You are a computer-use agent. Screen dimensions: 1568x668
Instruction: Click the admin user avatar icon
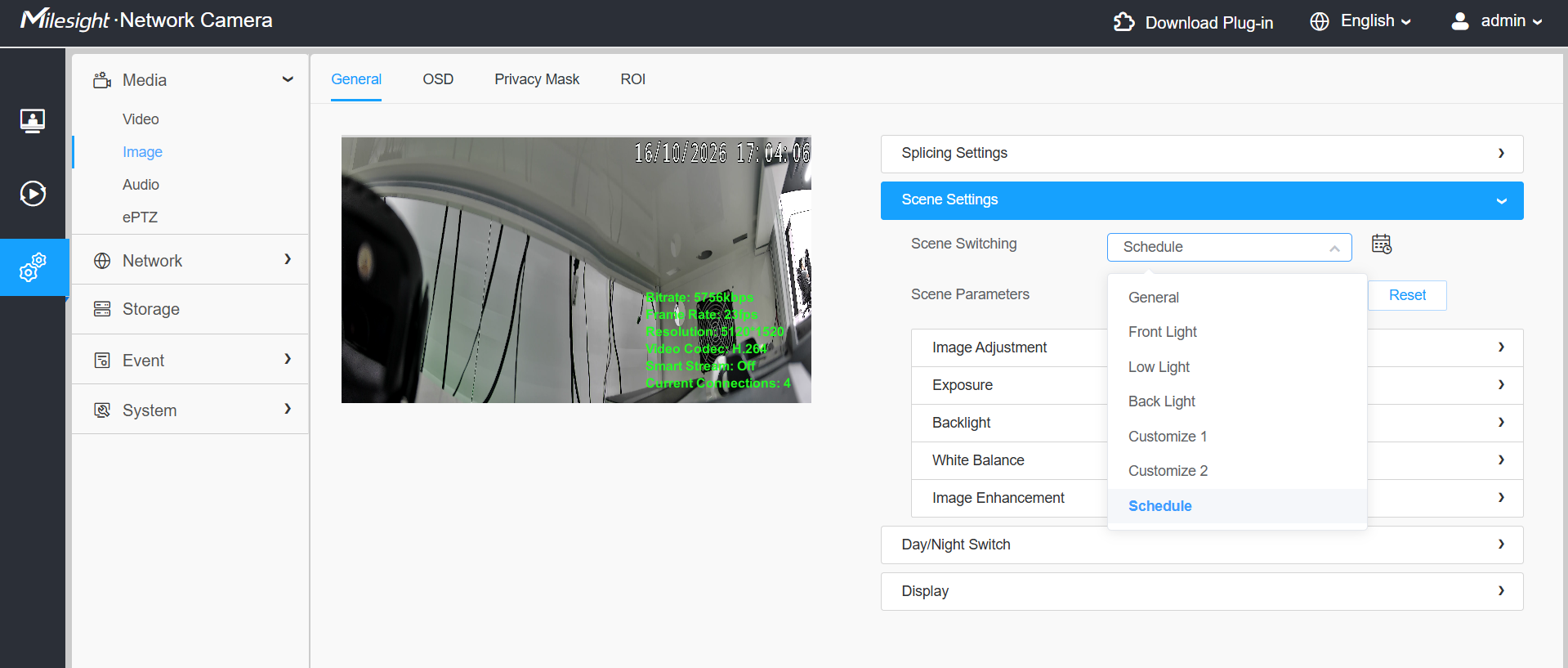point(1460,21)
